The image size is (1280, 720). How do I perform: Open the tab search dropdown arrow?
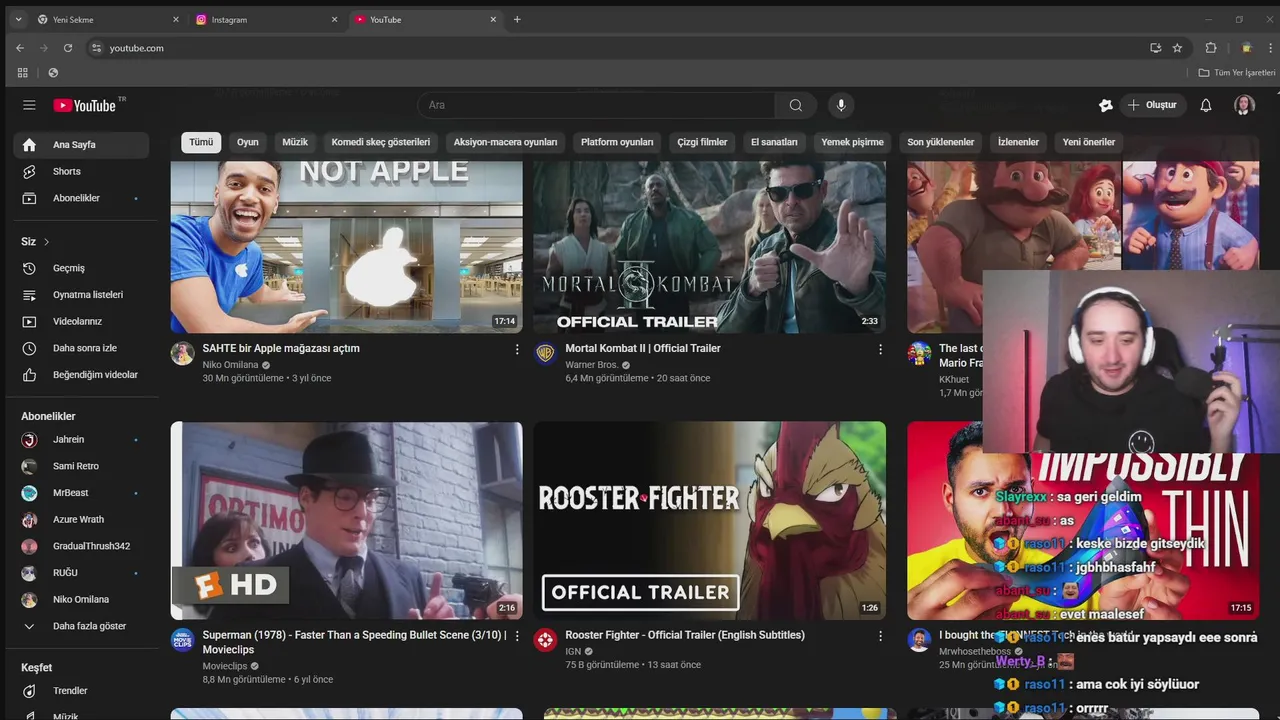pyautogui.click(x=18, y=19)
